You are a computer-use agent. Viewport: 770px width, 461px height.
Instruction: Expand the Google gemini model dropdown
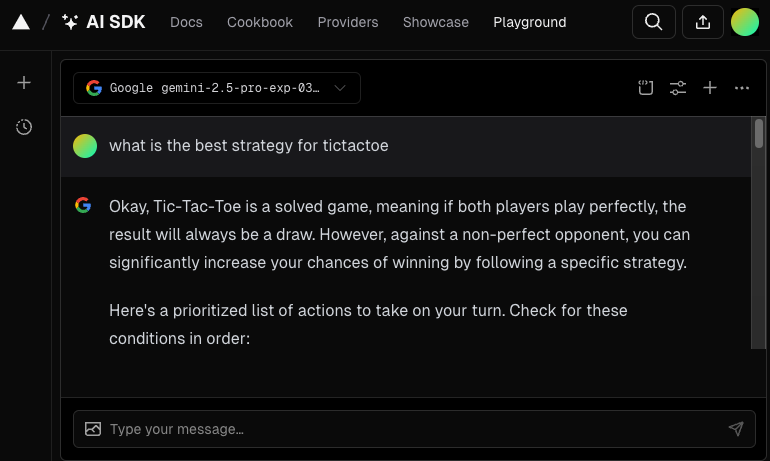[217, 88]
